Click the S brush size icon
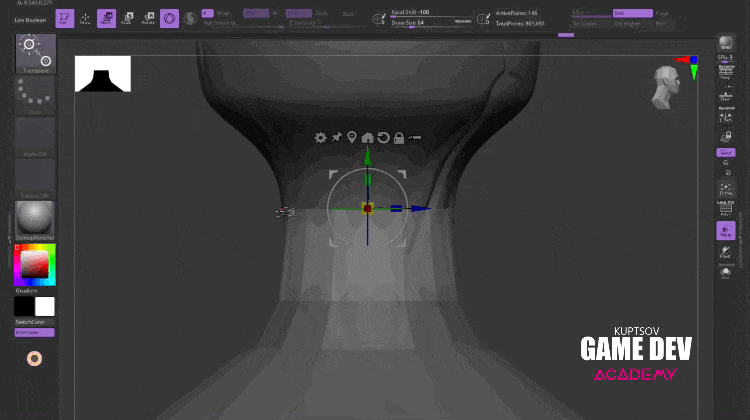Image resolution: width=750 pixels, height=420 pixels. tap(379, 19)
